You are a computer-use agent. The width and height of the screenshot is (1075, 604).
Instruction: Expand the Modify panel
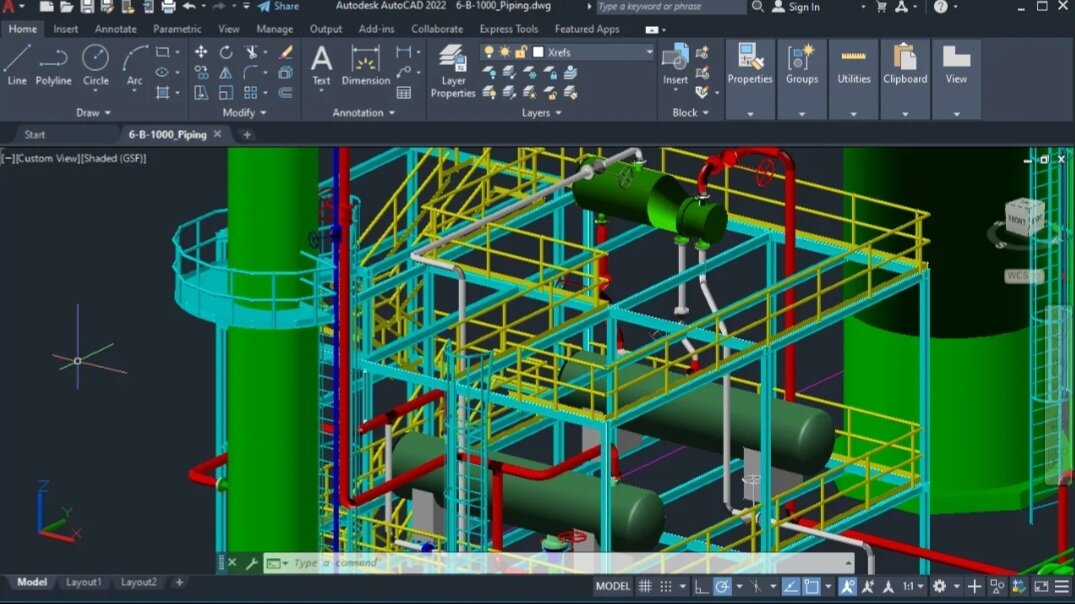point(244,112)
